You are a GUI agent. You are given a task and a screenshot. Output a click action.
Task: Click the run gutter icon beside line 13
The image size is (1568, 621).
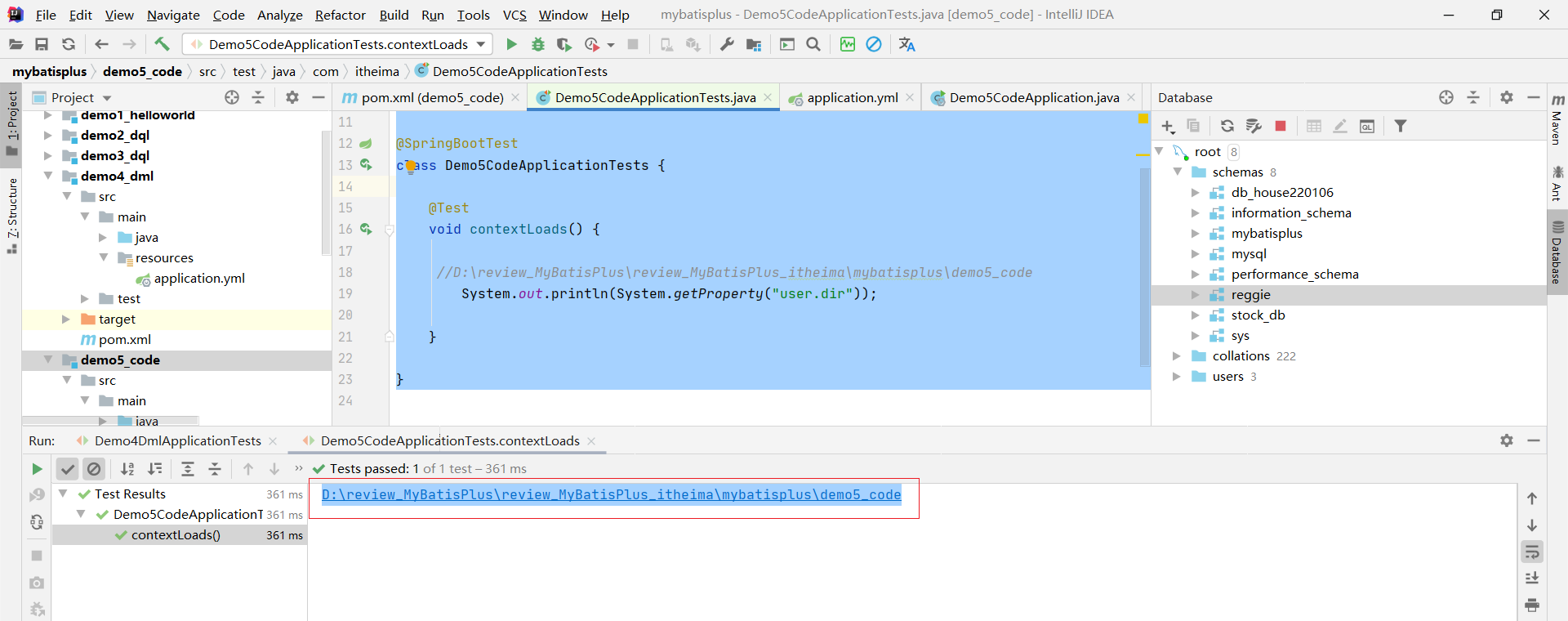(x=366, y=165)
